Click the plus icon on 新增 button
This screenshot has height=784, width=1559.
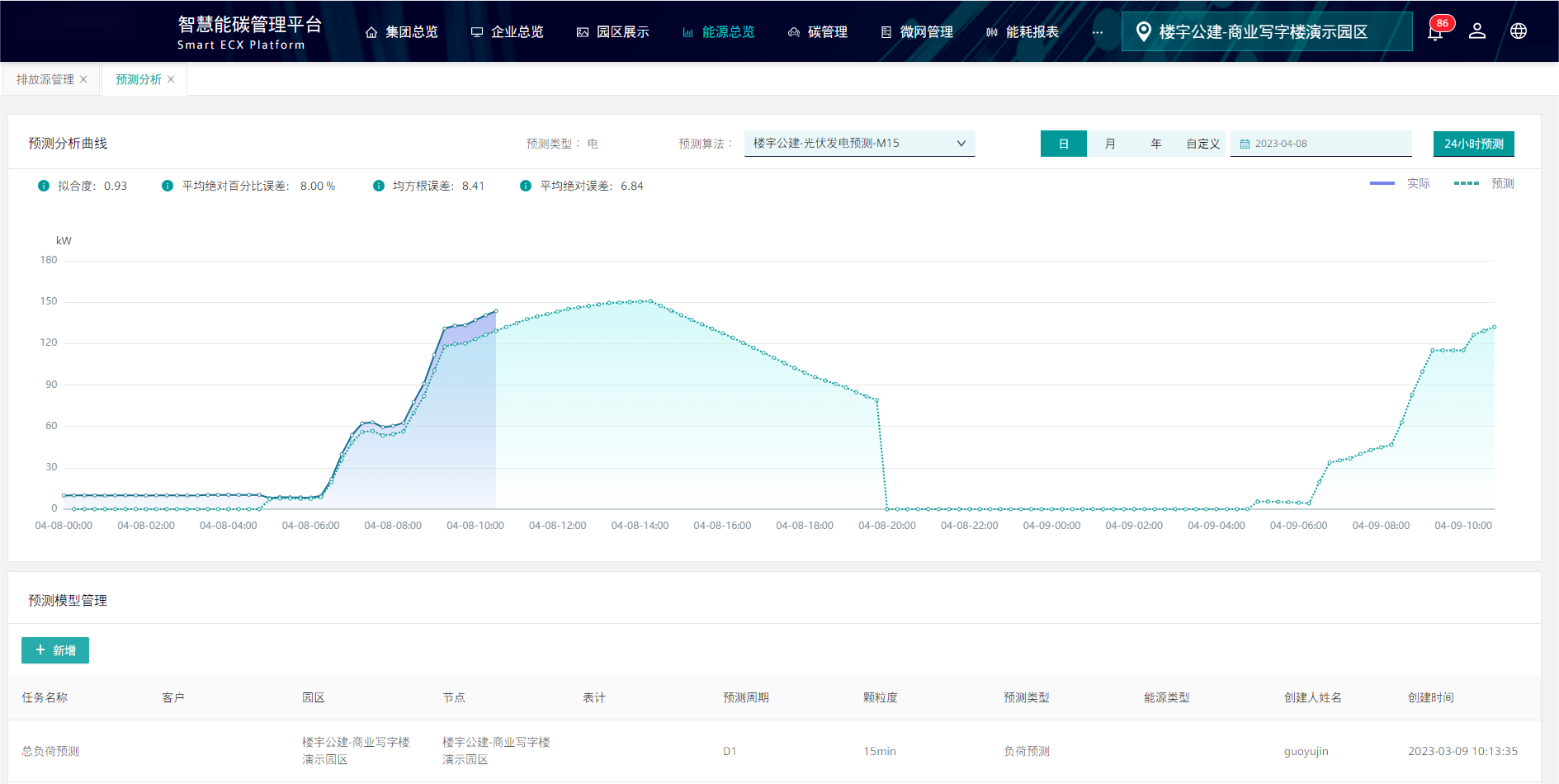(x=40, y=650)
